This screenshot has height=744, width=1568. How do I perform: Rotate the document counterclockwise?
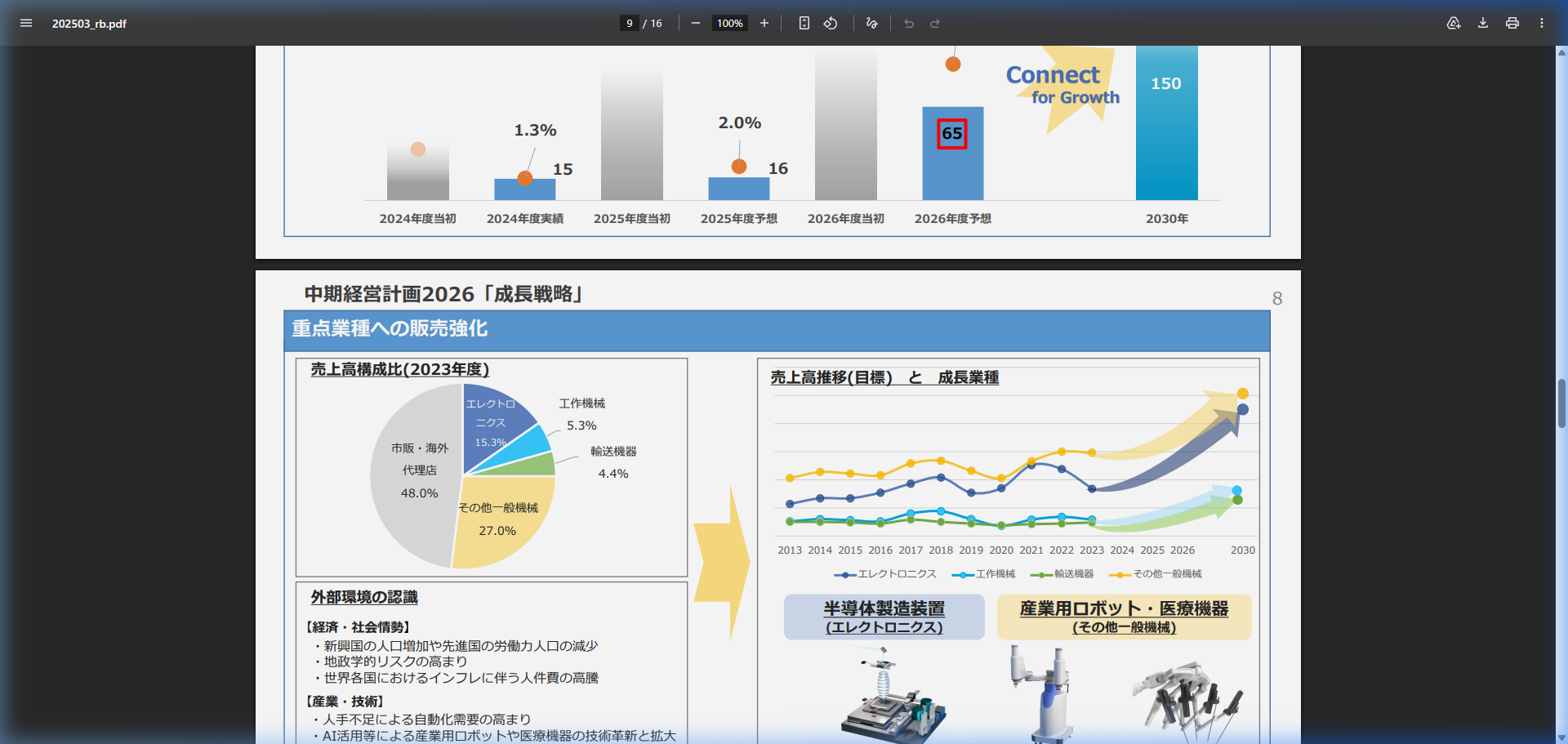coord(831,23)
